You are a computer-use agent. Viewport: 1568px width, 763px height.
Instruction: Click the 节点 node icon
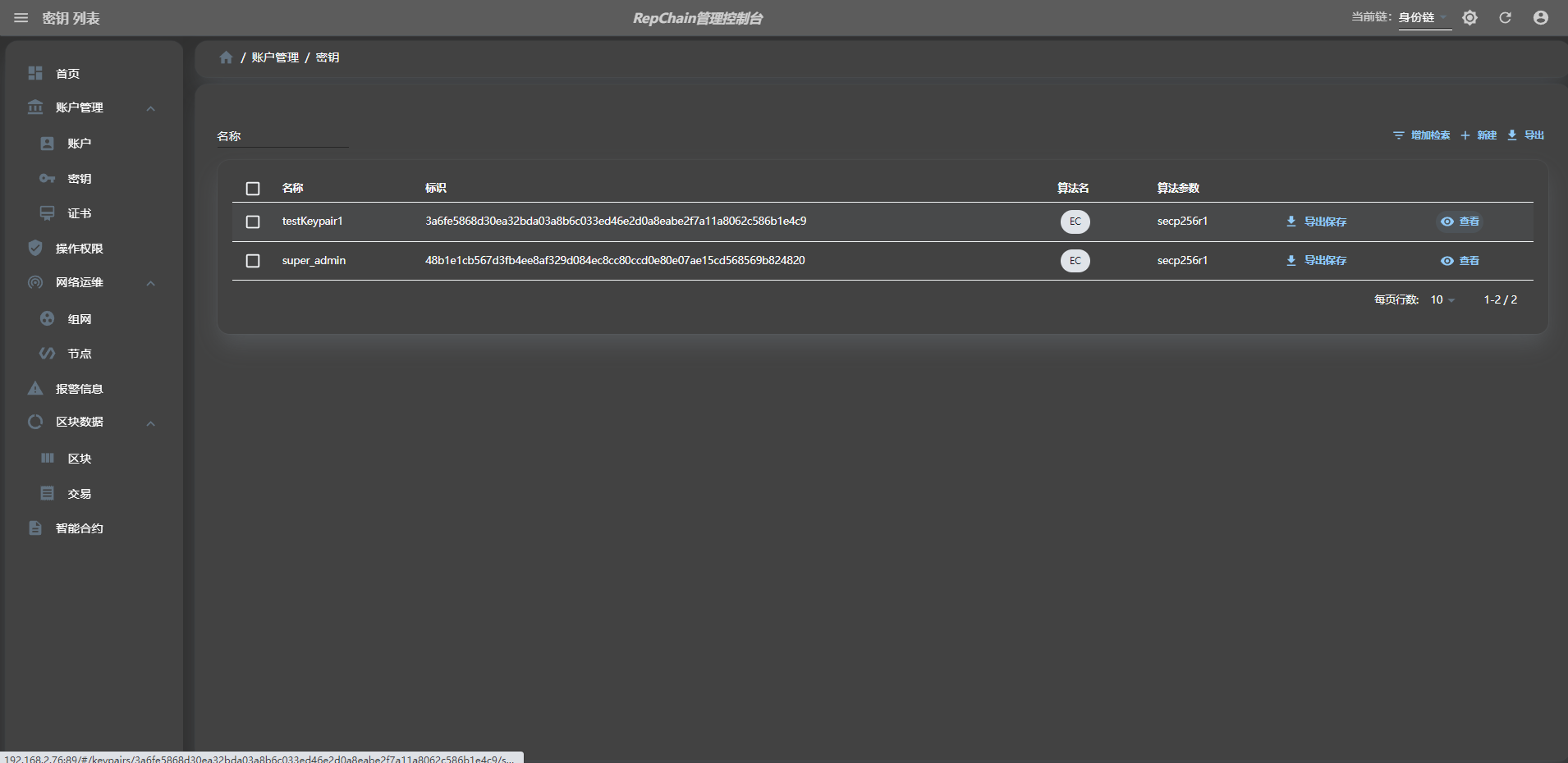point(48,354)
